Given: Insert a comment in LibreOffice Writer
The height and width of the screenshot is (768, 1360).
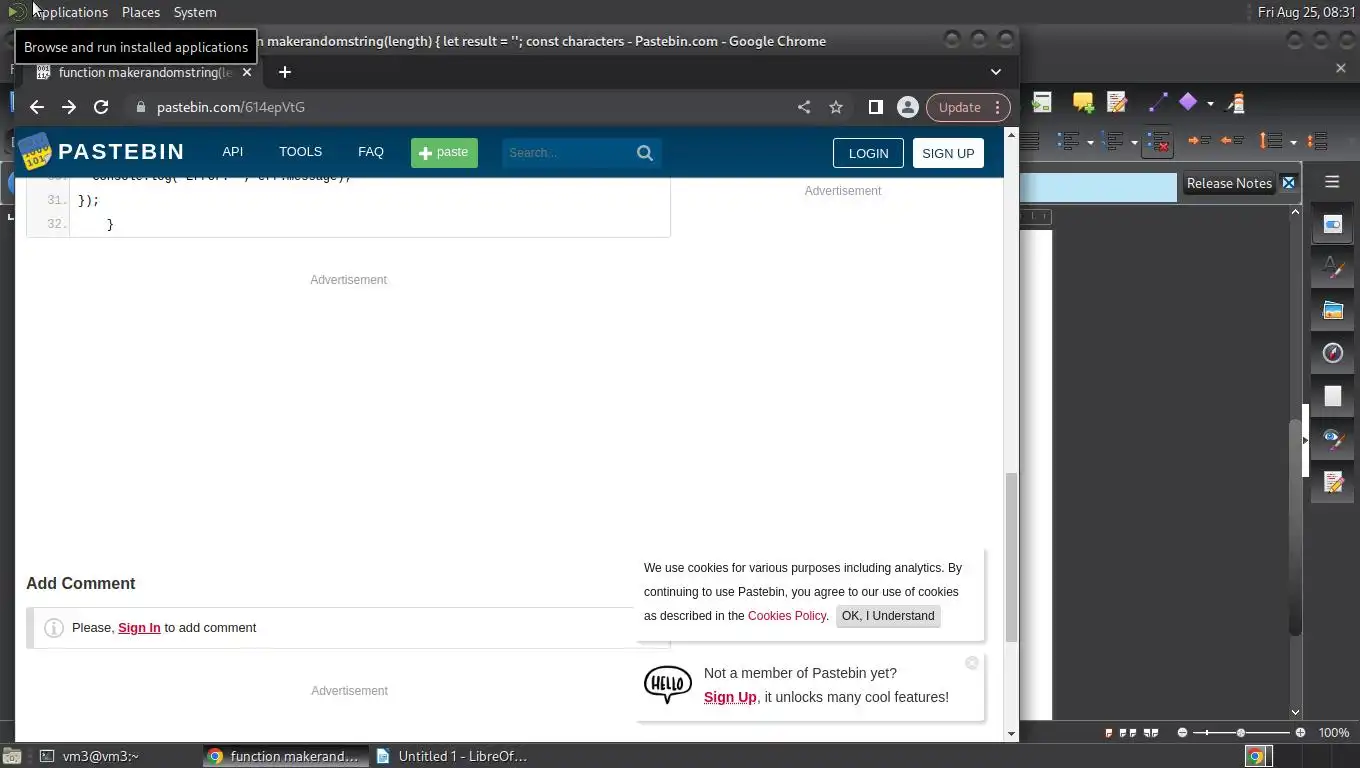Looking at the screenshot, I should coord(1083,102).
